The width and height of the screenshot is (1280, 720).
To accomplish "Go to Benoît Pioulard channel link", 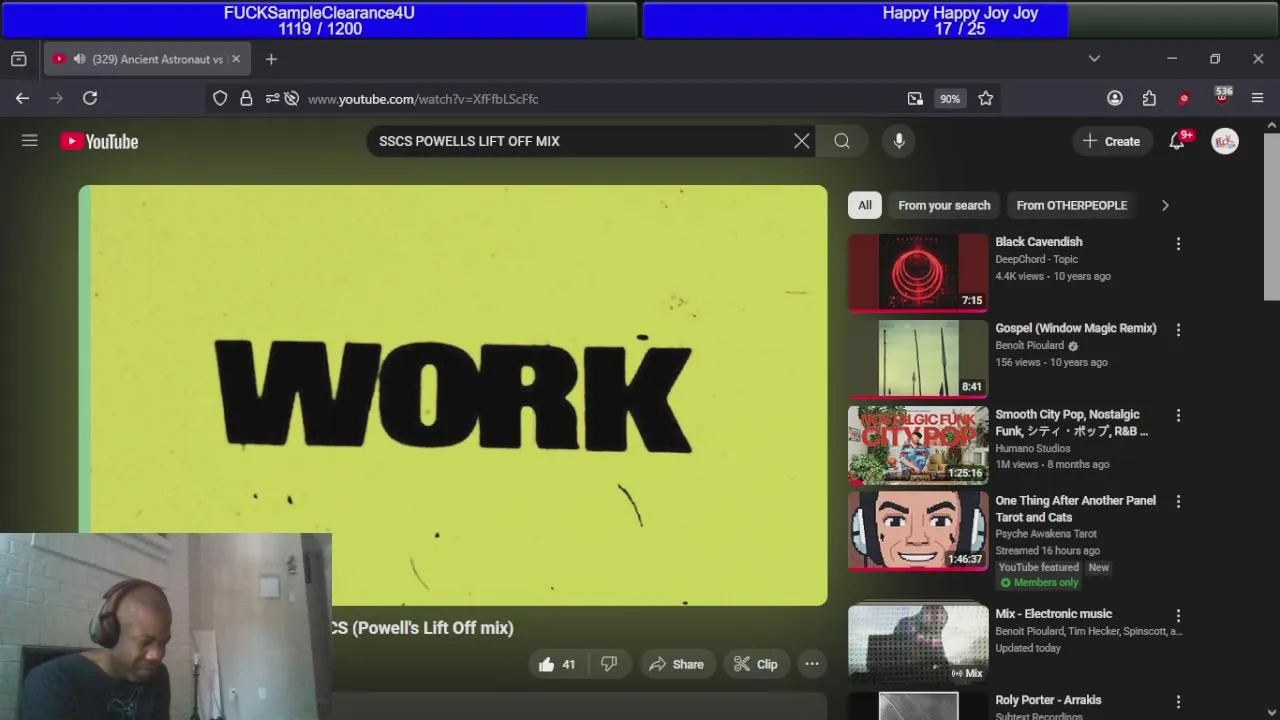I will click(x=1029, y=345).
